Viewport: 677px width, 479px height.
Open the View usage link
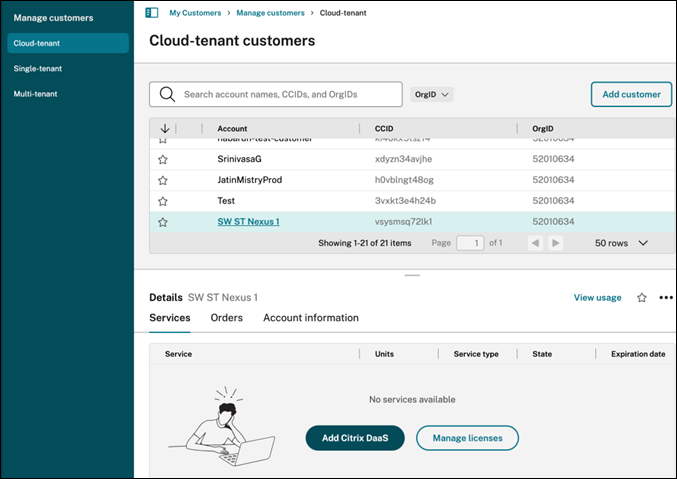pyautogui.click(x=597, y=298)
